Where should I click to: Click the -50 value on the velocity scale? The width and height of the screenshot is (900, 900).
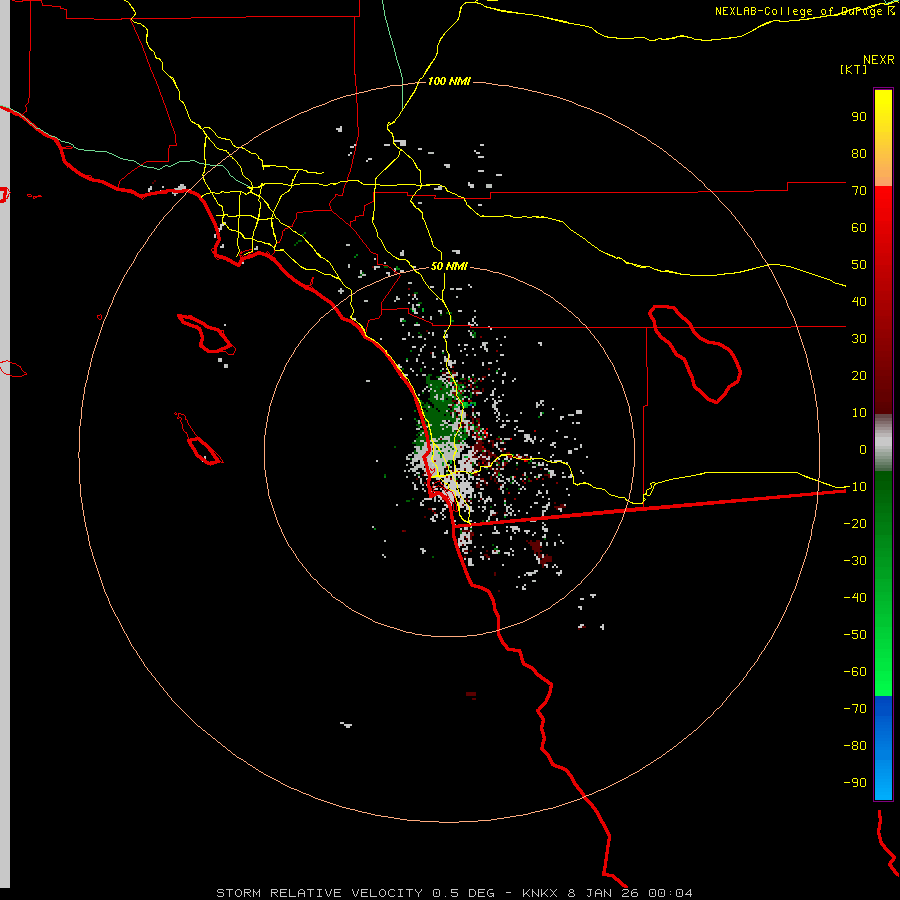855,635
